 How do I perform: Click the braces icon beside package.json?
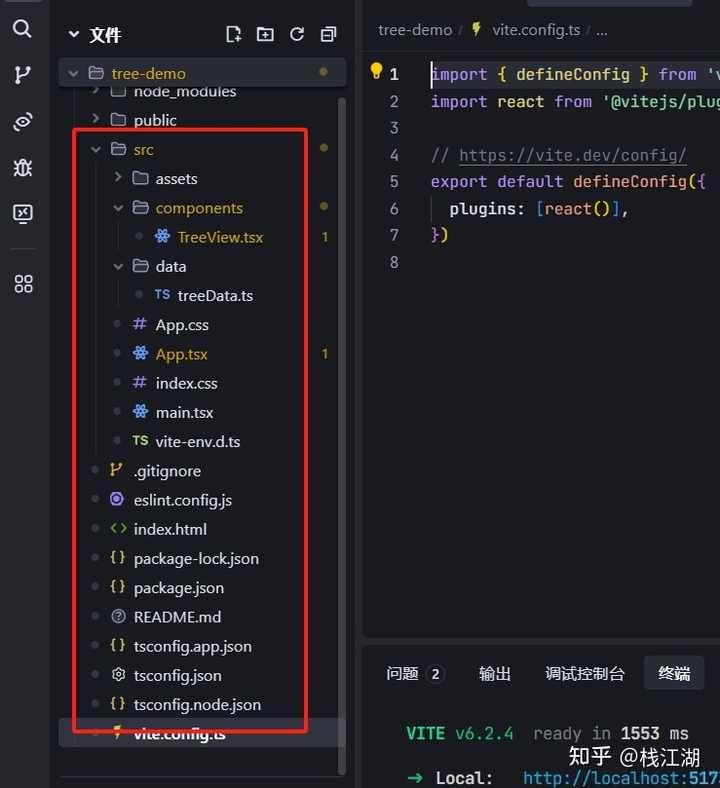tap(118, 586)
